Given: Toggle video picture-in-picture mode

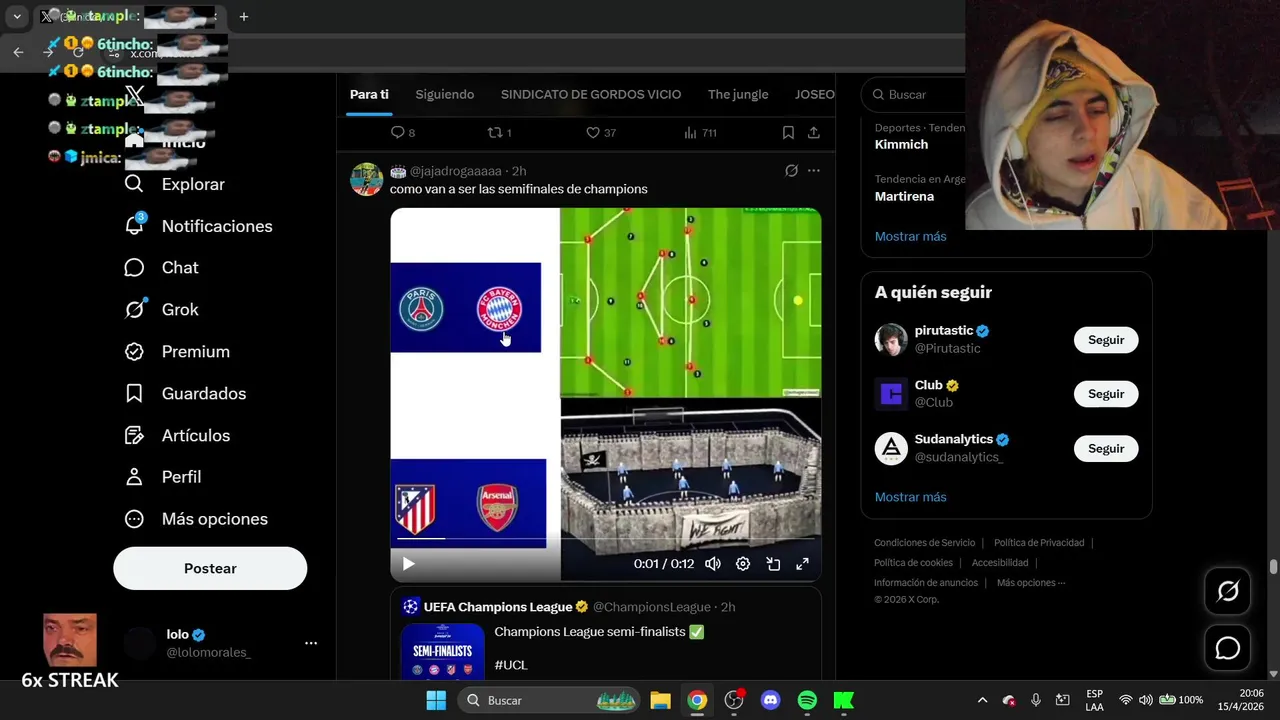Looking at the screenshot, I should tap(773, 564).
